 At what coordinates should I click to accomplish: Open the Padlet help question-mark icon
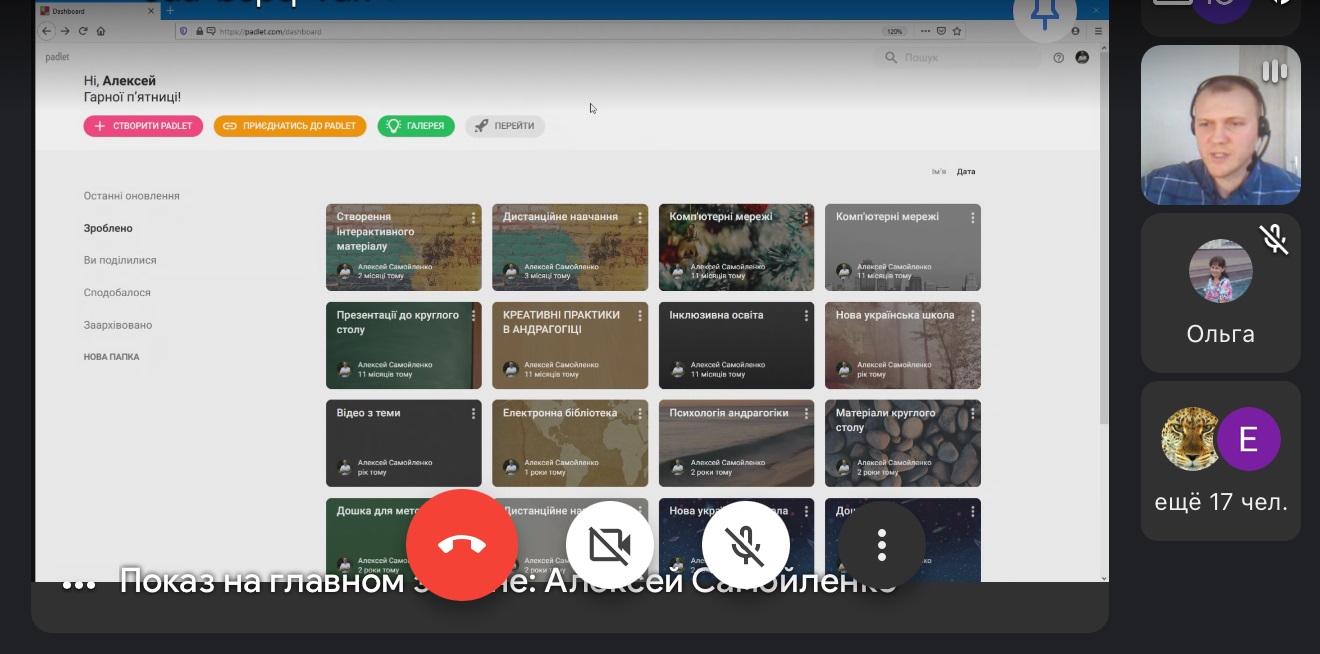(x=1059, y=58)
